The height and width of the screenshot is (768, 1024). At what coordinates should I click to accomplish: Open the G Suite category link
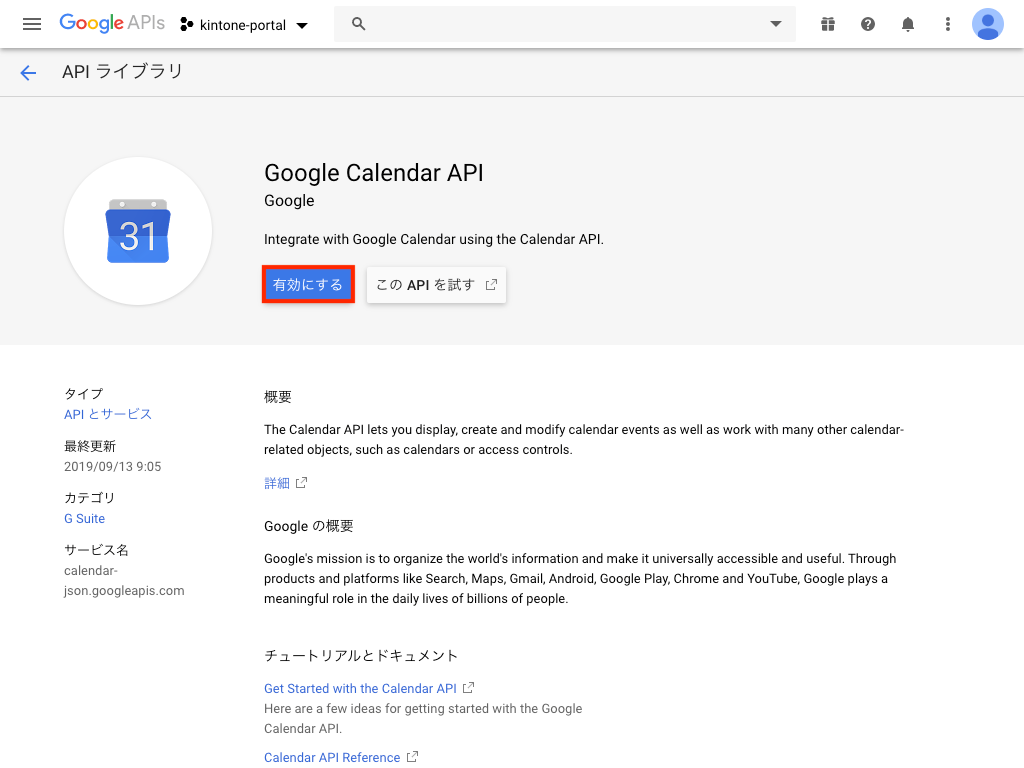(x=84, y=518)
